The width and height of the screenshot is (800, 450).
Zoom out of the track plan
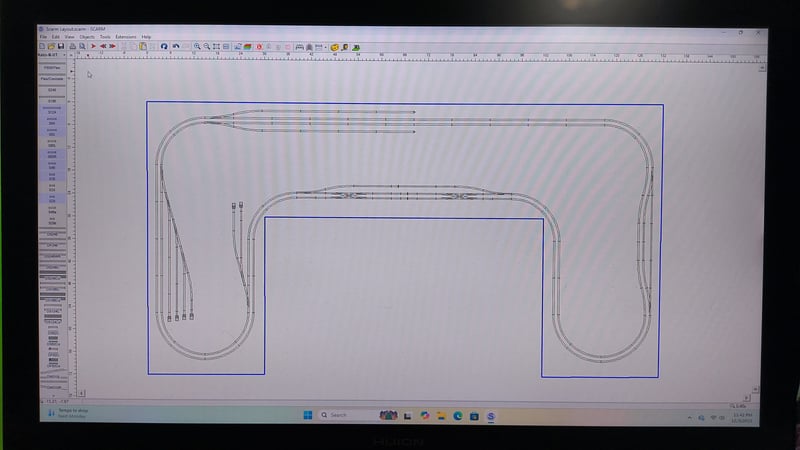tap(207, 46)
